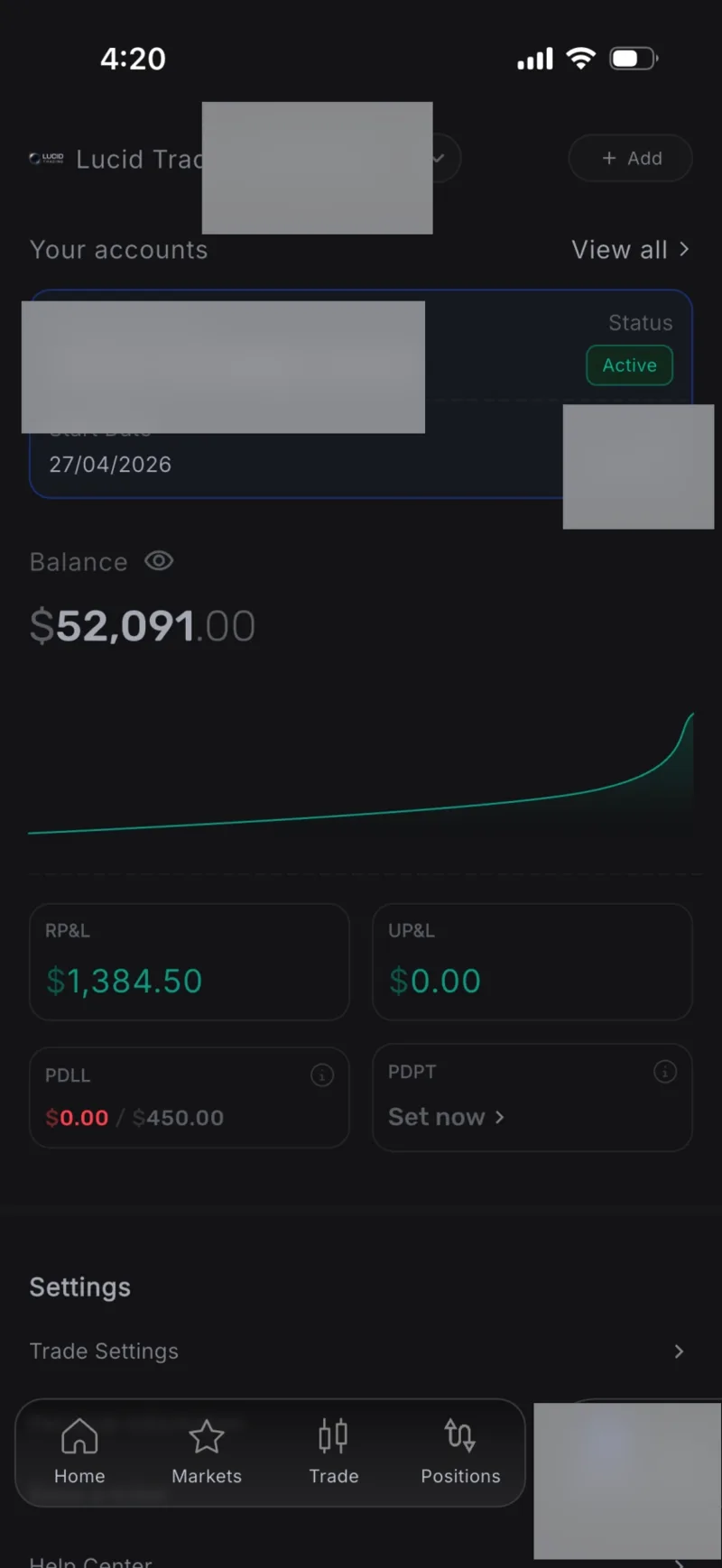Viewport: 722px width, 1568px height.
Task: Tap the PDPT info icon
Action: (x=665, y=1072)
